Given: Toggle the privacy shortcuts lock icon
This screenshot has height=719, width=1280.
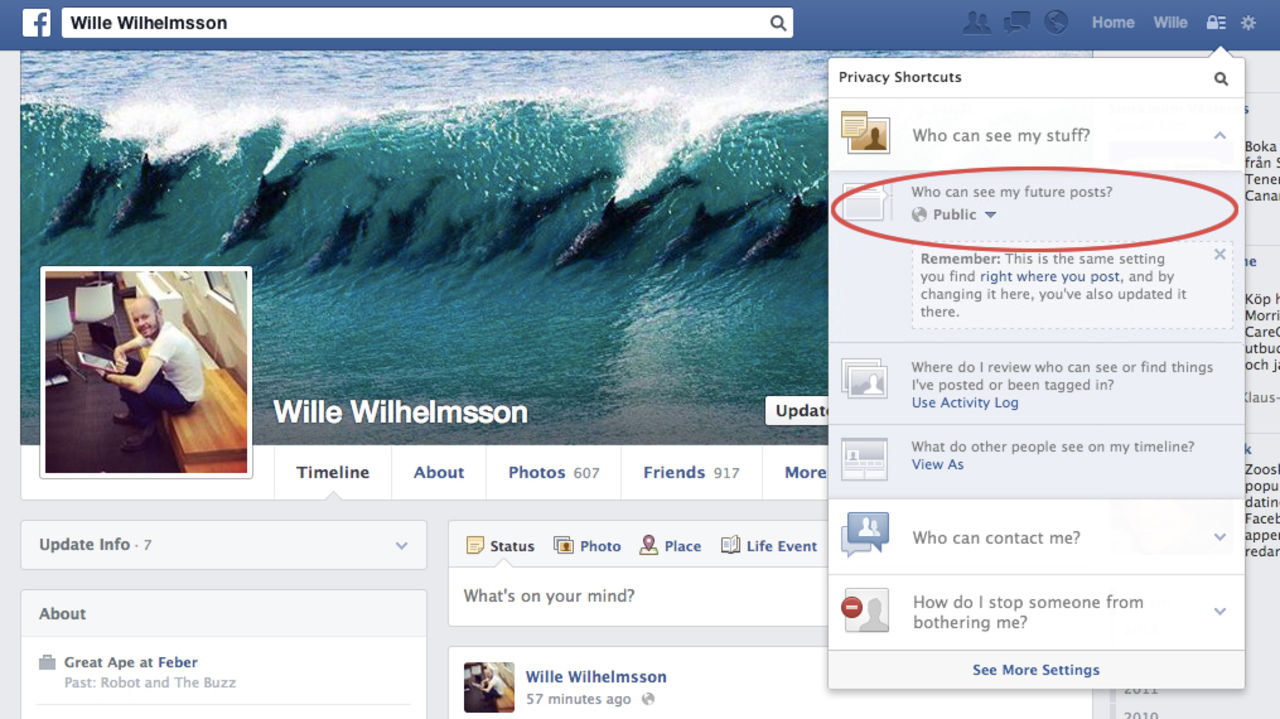Looking at the screenshot, I should (x=1216, y=22).
